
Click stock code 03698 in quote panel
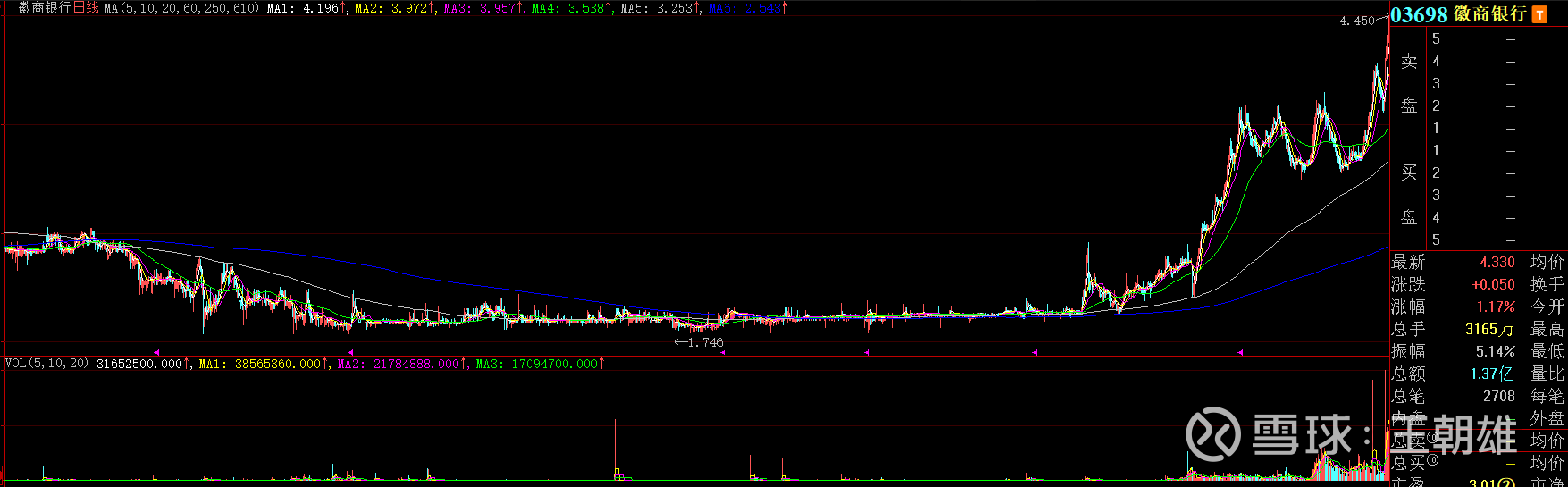tap(1419, 15)
